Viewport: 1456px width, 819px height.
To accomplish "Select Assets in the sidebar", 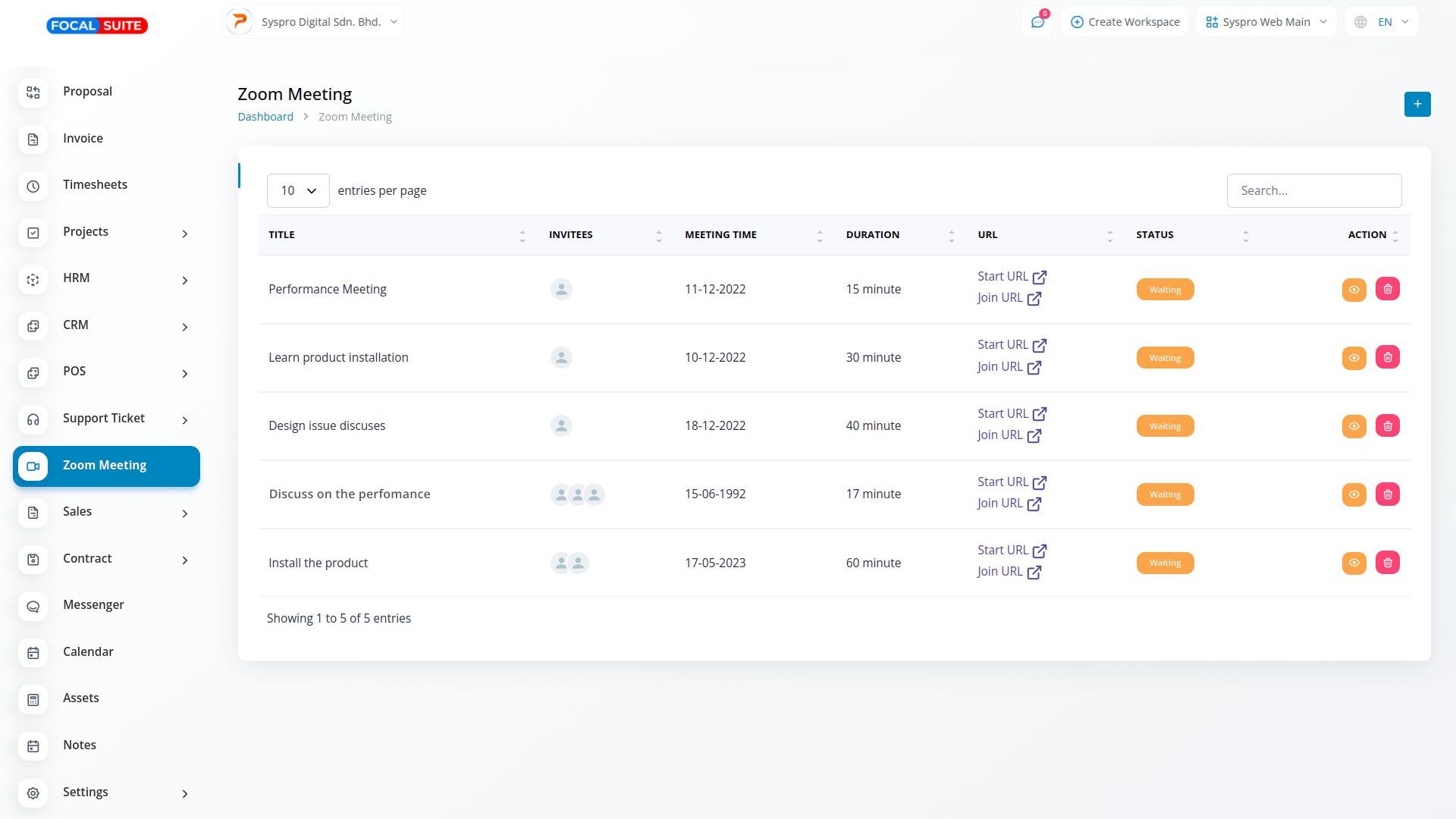I will click(x=80, y=698).
